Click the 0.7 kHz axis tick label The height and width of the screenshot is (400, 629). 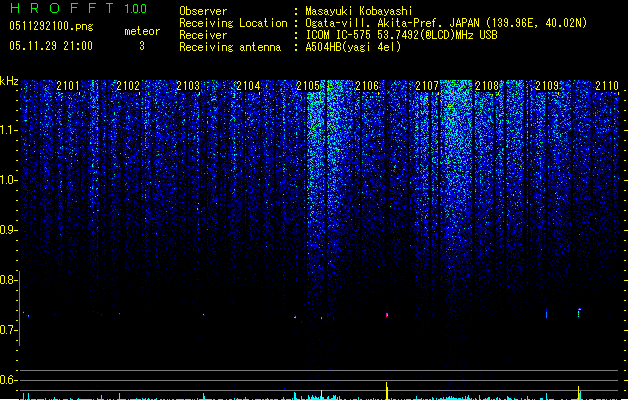point(8,330)
